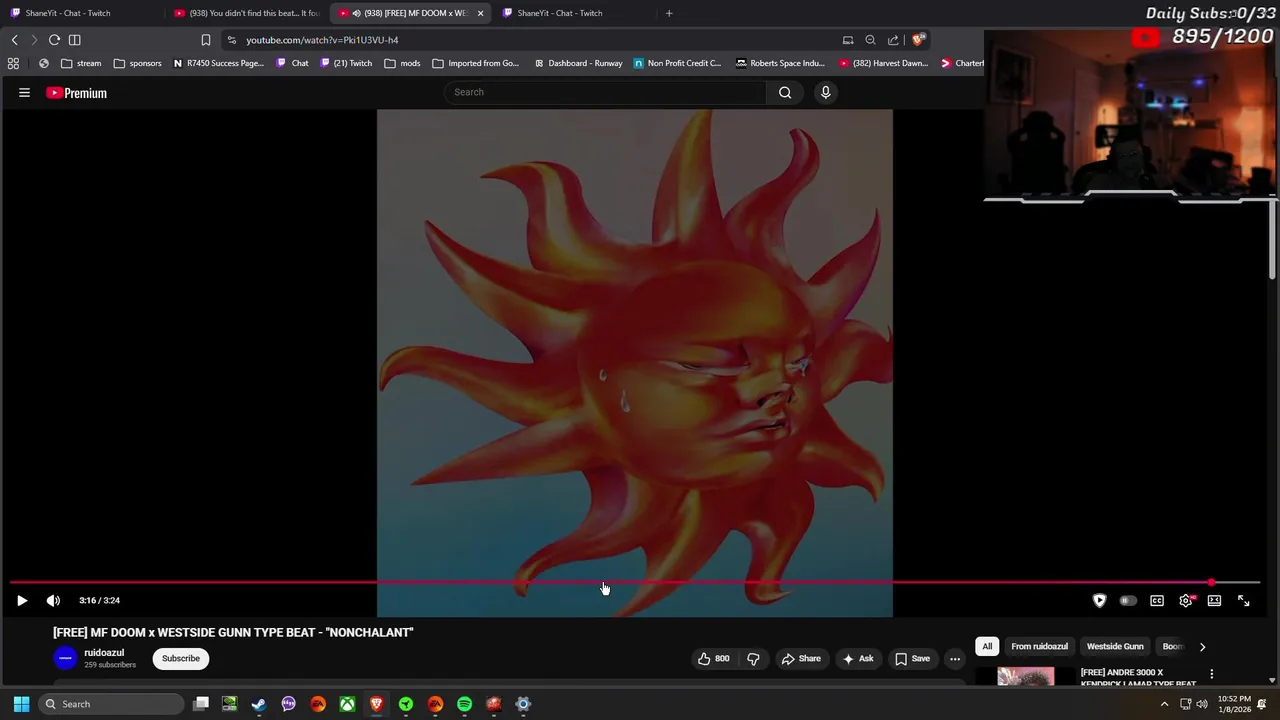Click the YouTube URL address bar

(x=530, y=40)
